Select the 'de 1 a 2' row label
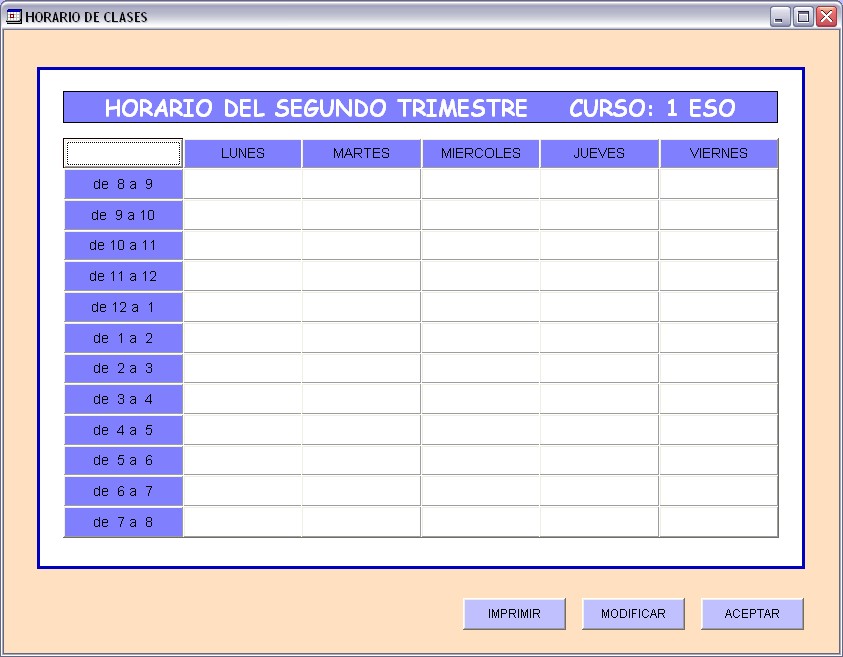Screen dimensions: 843x657 click(123, 338)
